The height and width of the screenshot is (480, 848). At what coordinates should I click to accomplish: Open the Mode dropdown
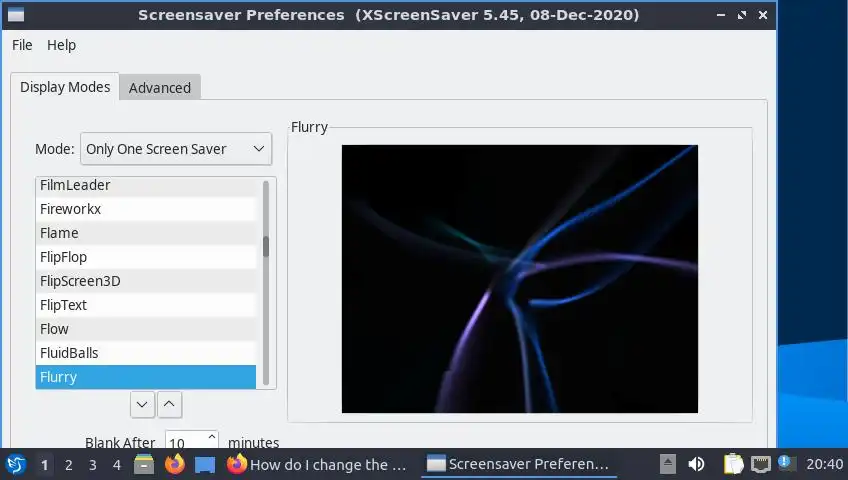click(176, 149)
